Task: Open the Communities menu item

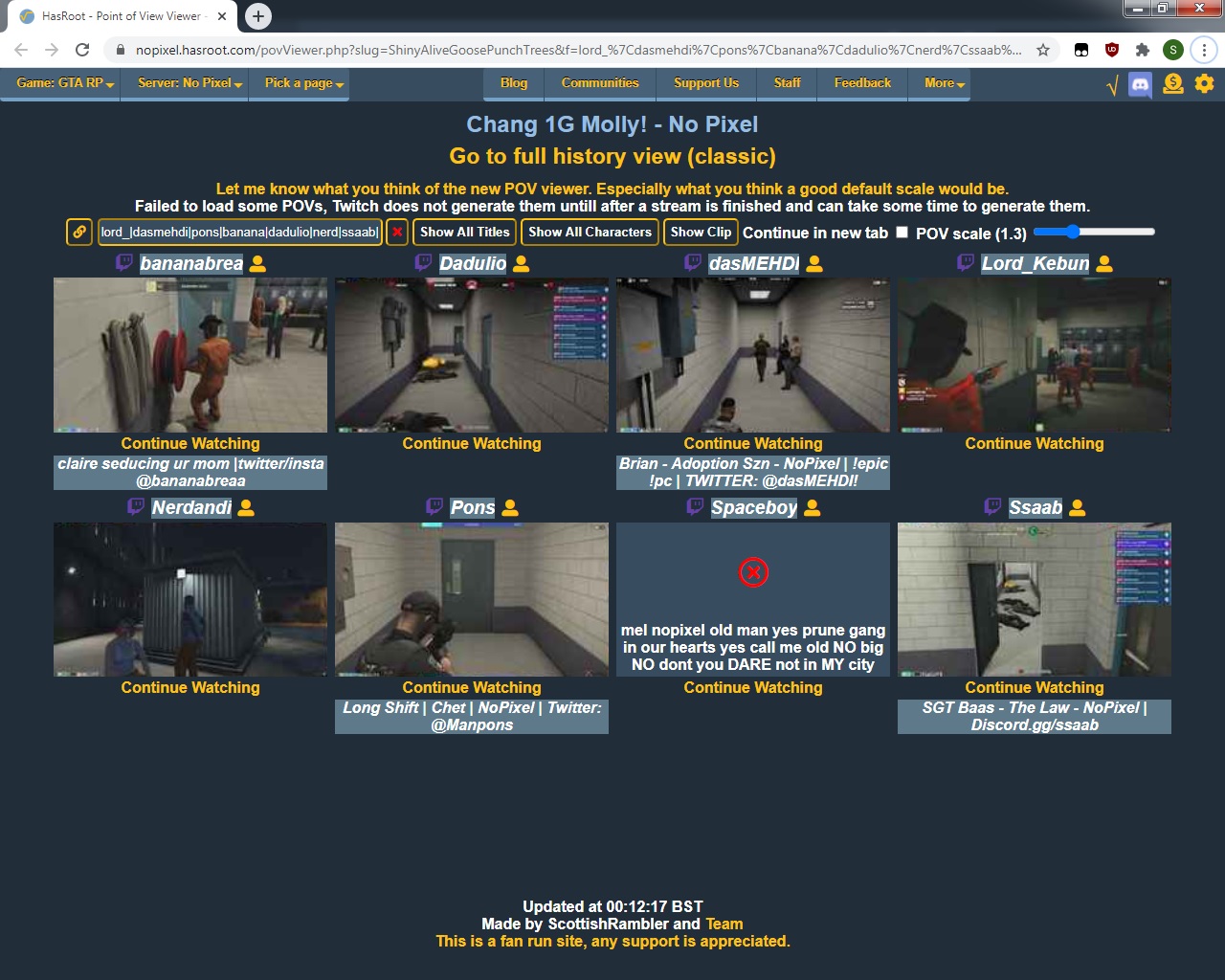Action: point(600,83)
